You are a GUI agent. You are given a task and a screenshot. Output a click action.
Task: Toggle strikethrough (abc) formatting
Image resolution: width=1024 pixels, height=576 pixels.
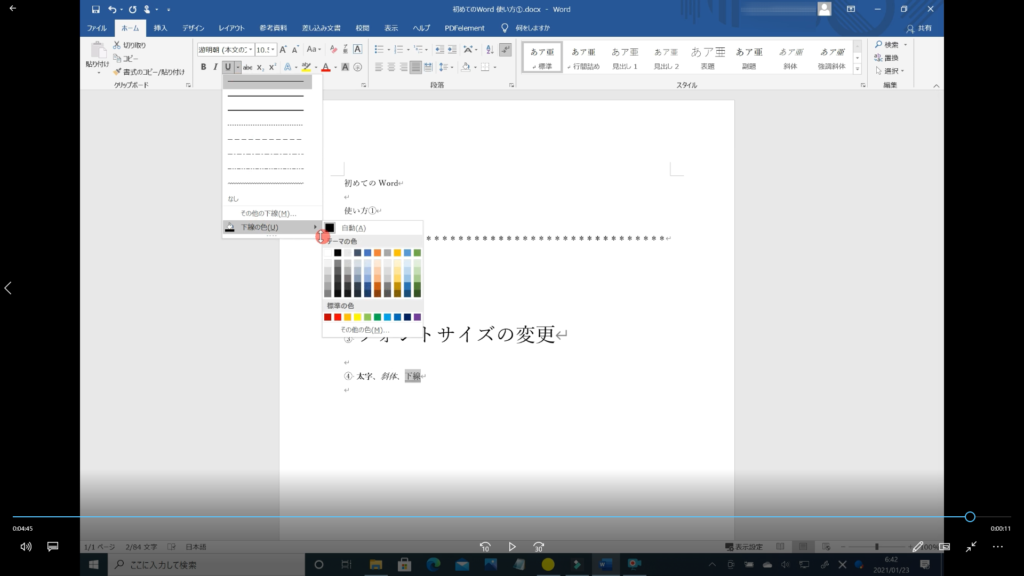pos(248,67)
